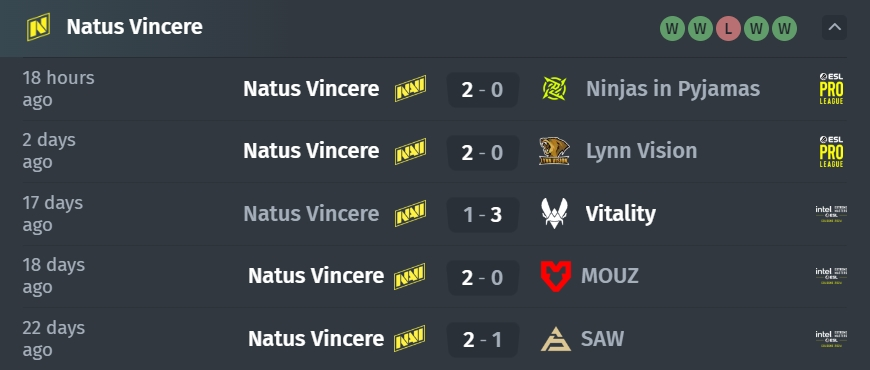The image size is (870, 370).
Task: Click the red L result badge
Action: point(728,29)
